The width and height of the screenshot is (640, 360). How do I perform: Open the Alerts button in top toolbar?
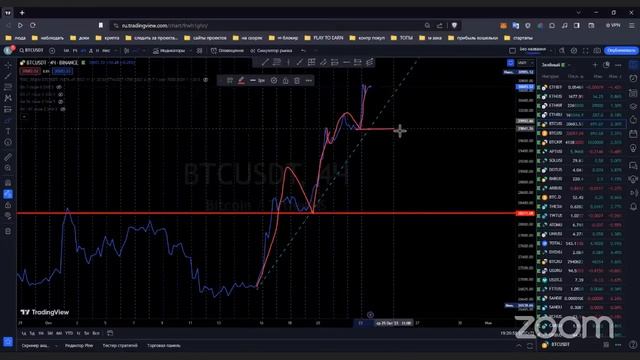pos(227,51)
